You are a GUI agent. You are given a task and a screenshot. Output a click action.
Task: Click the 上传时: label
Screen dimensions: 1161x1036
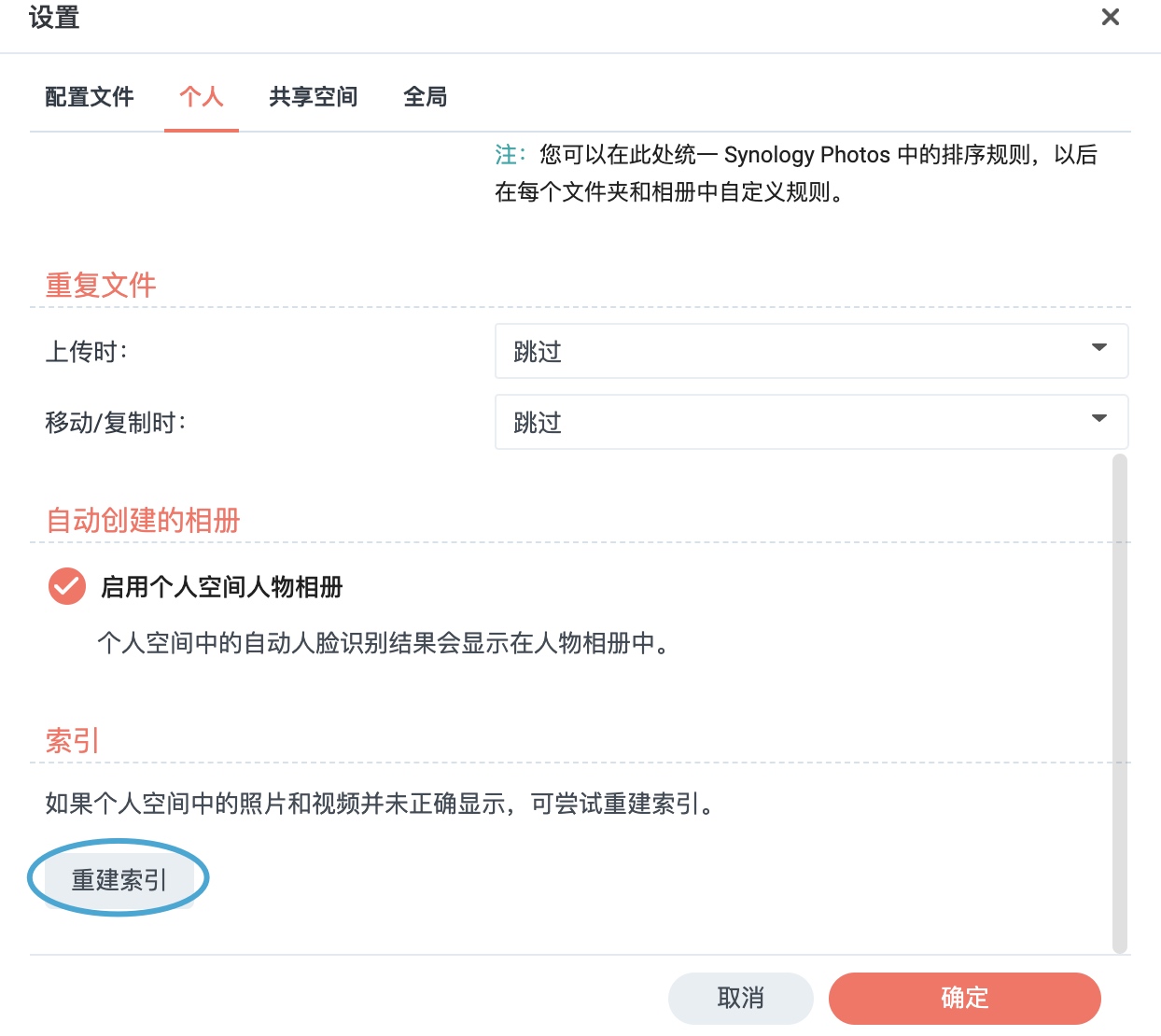pos(87,352)
